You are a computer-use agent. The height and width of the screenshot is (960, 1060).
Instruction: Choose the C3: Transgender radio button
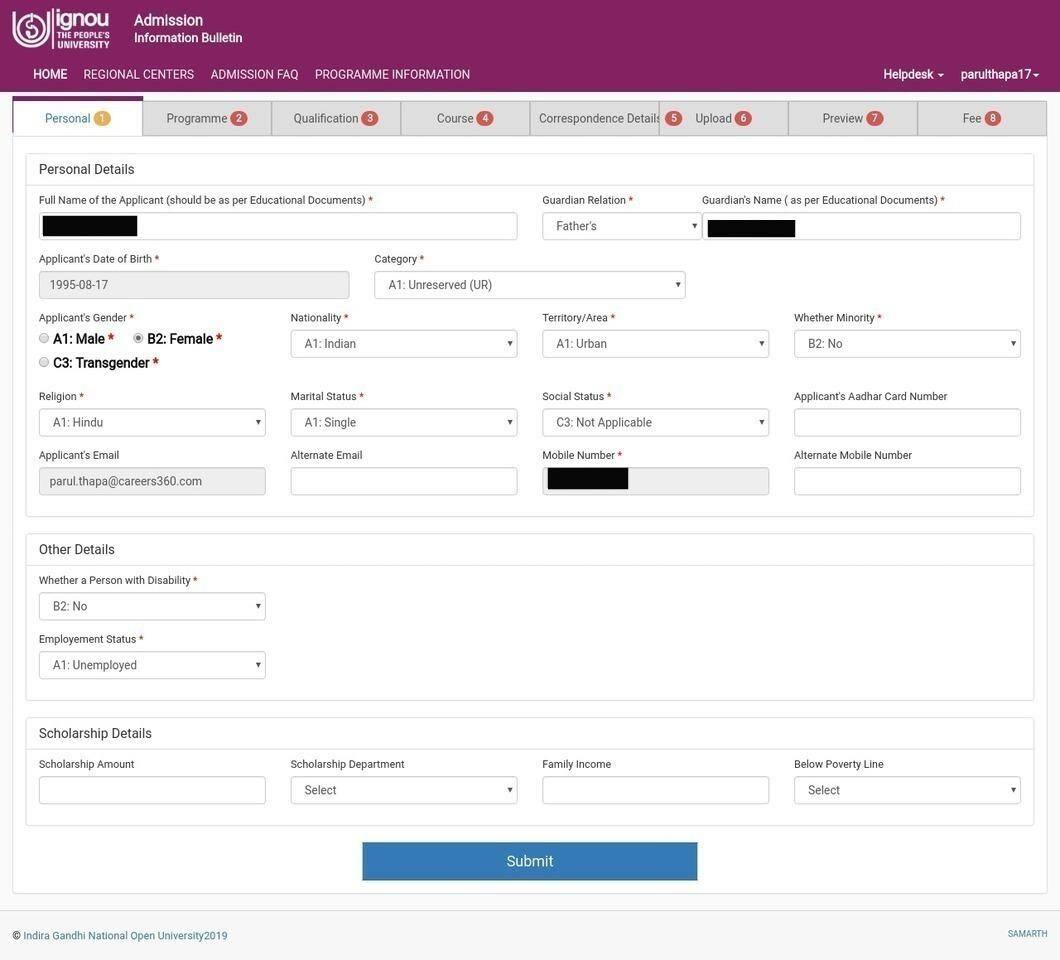[44, 363]
